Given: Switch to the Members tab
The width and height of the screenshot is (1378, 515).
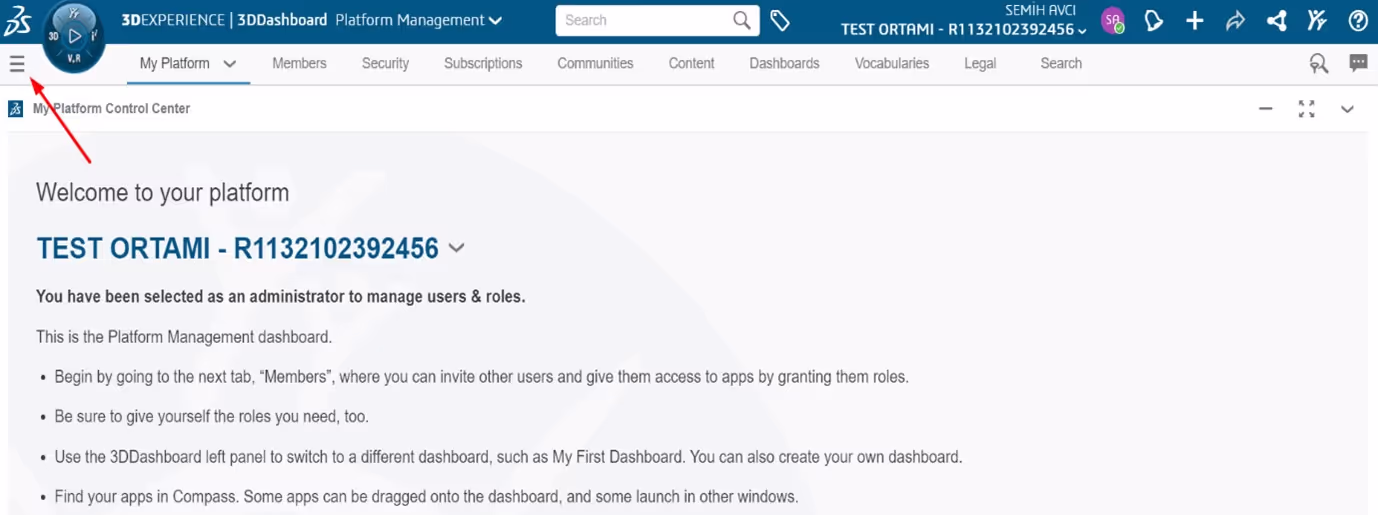Looking at the screenshot, I should (299, 63).
